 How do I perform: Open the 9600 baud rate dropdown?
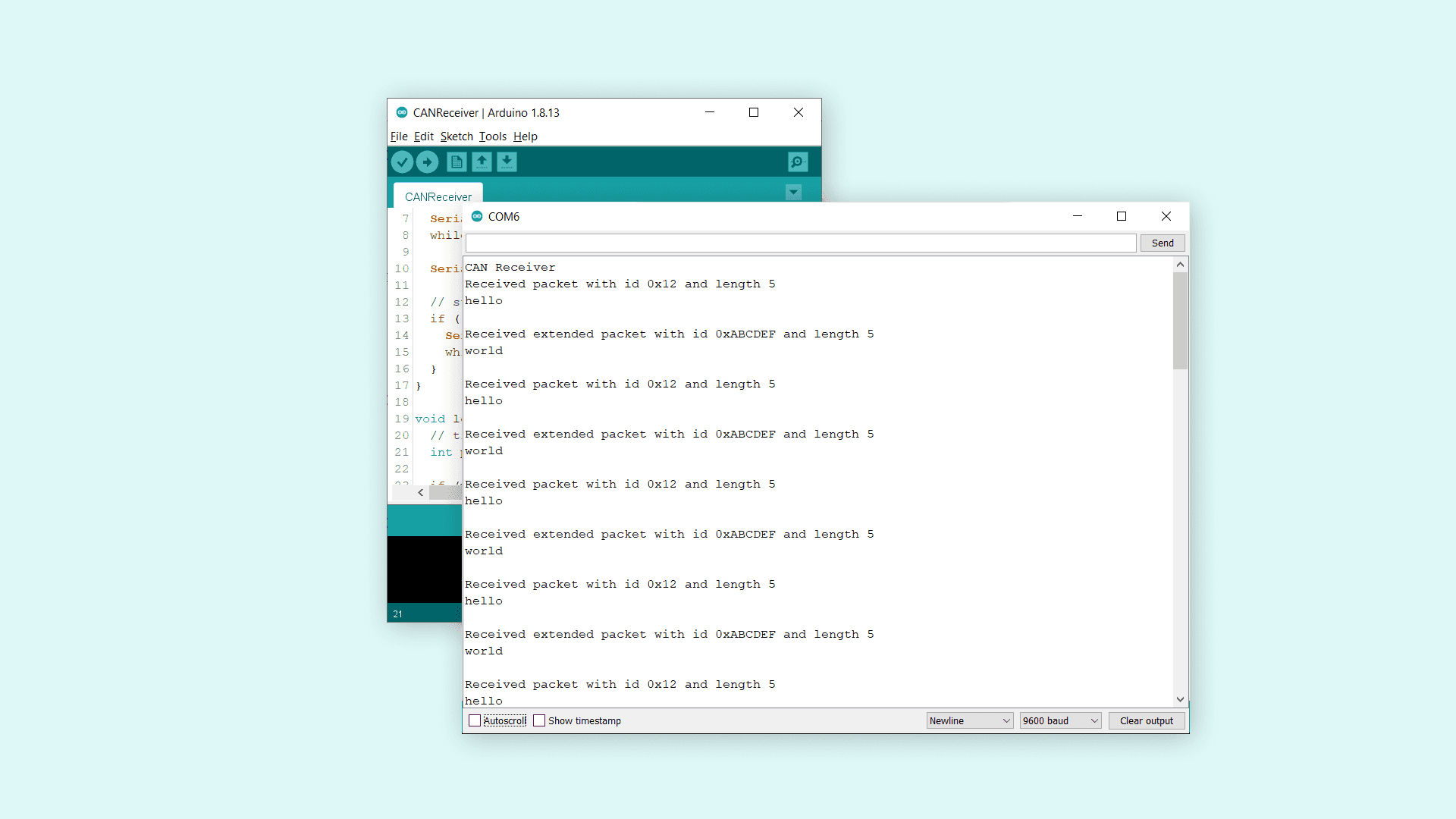click(x=1059, y=720)
